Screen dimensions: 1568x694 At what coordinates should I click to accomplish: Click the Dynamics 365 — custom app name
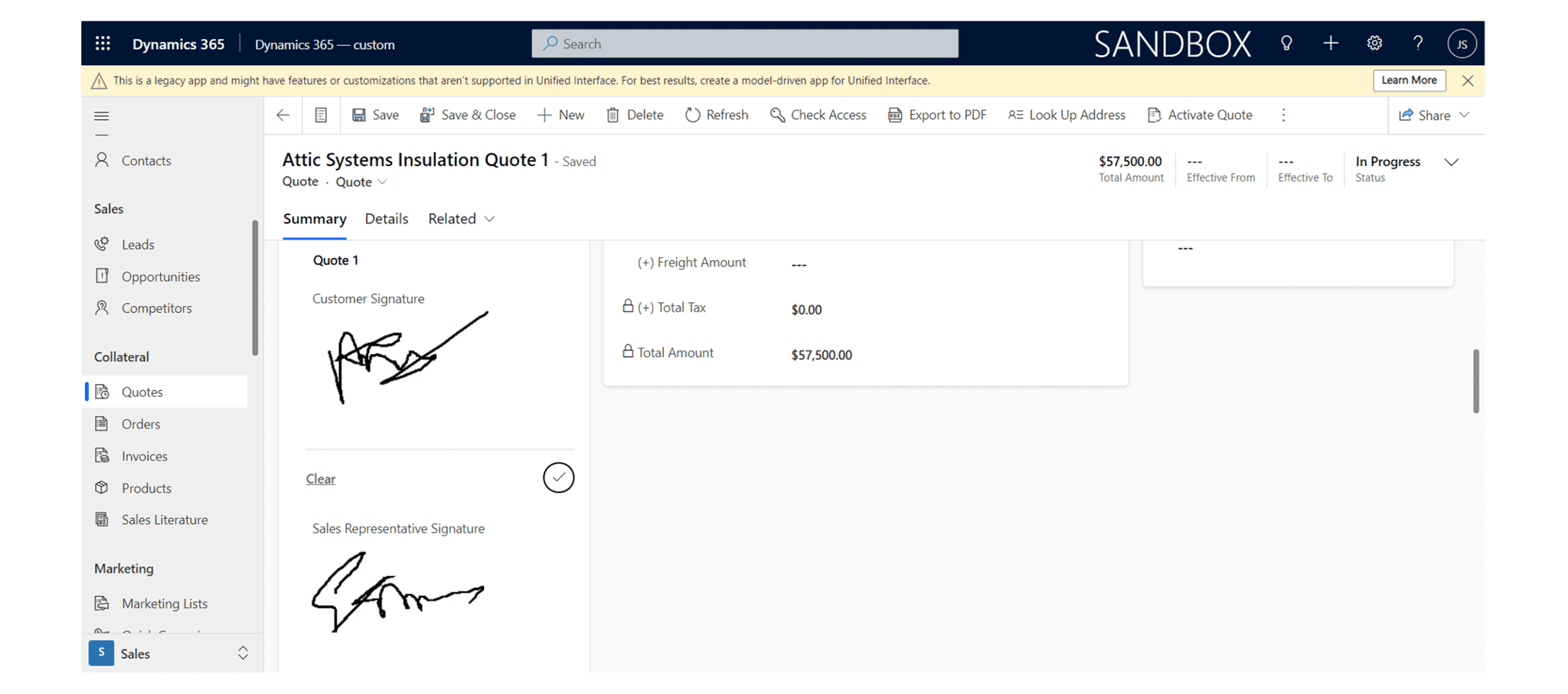point(325,44)
